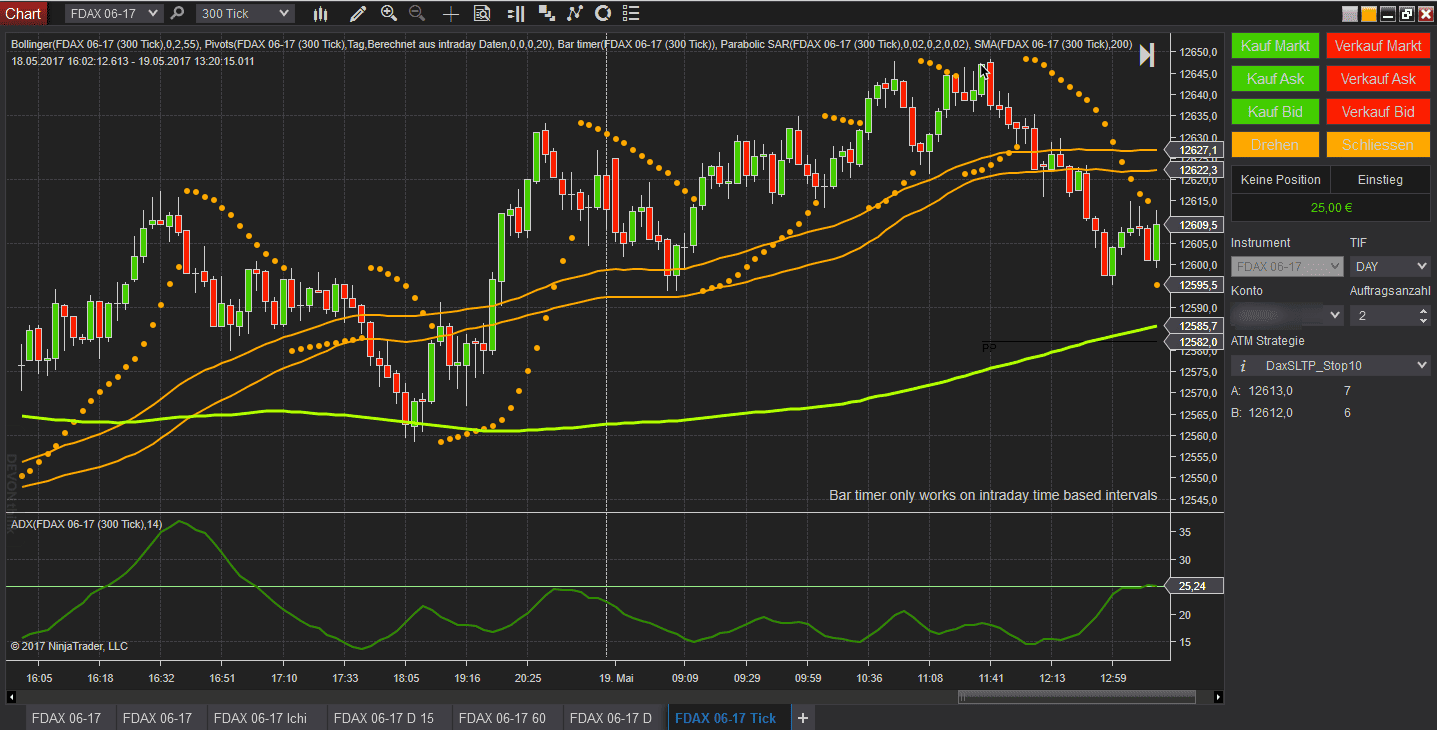
Task: Toggle the Chart Trader panel icon
Action: (x=516, y=13)
